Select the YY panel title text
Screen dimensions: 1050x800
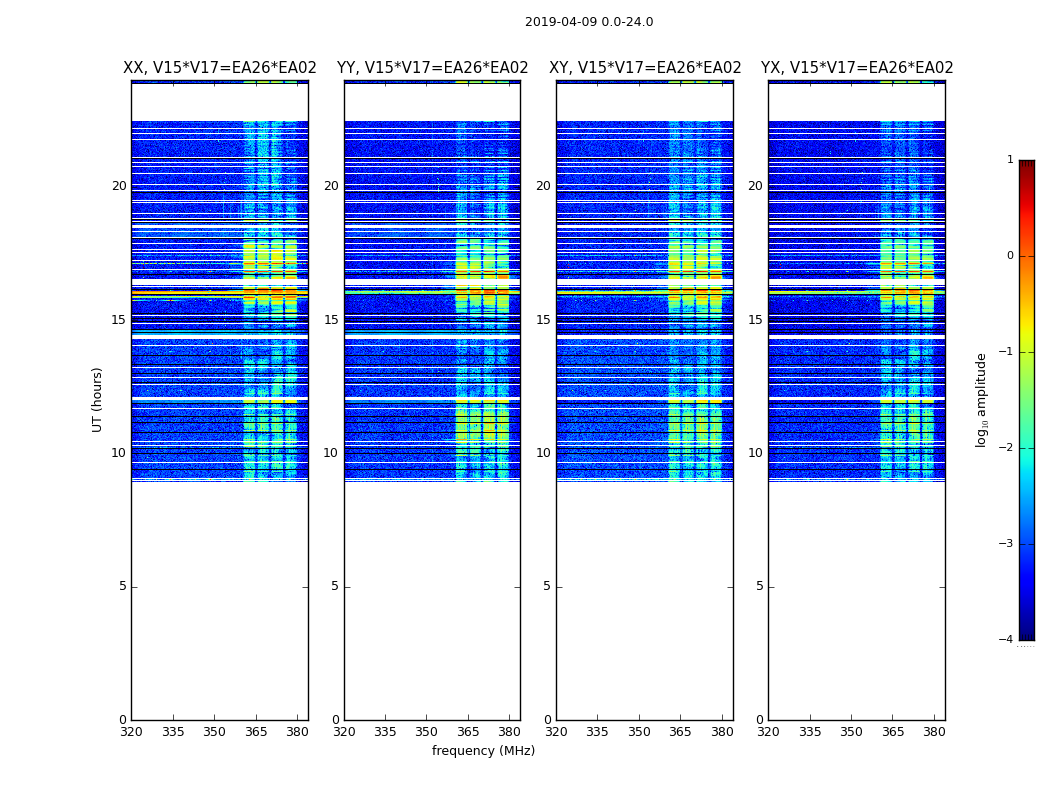(x=432, y=68)
